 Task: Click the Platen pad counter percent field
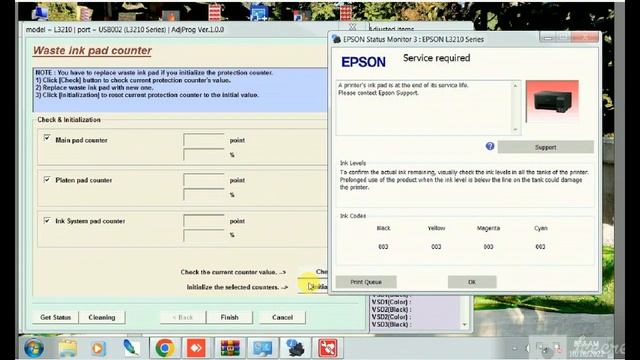point(204,195)
